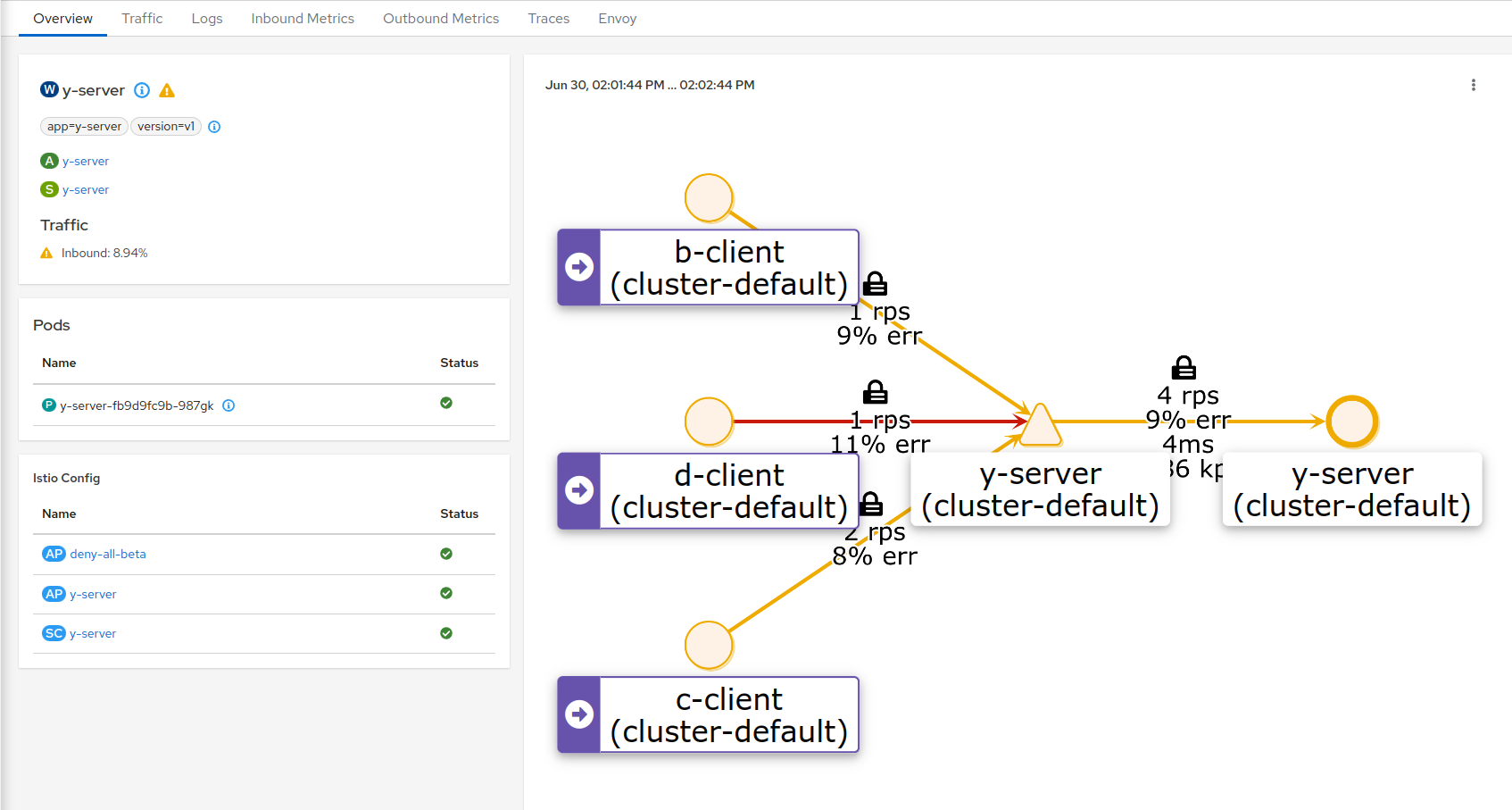Click the P pod badge icon
The height and width of the screenshot is (810, 1512).
tap(49, 405)
